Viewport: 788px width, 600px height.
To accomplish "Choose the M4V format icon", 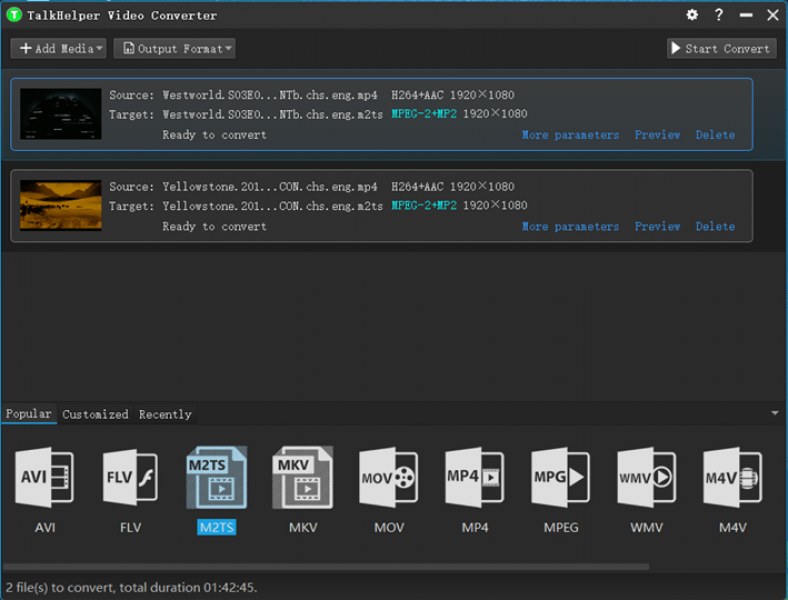I will [x=732, y=479].
